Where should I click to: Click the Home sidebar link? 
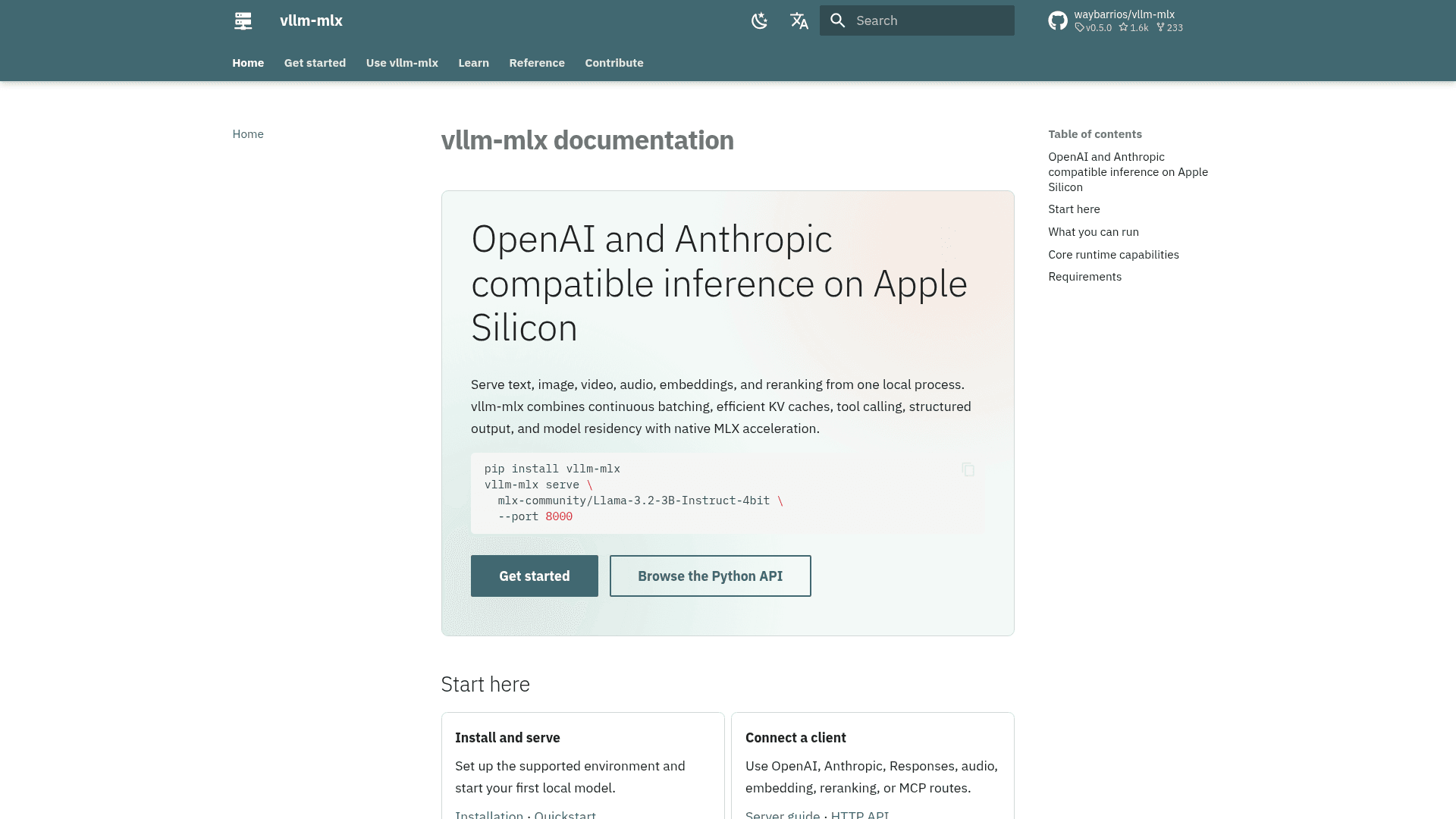click(248, 134)
